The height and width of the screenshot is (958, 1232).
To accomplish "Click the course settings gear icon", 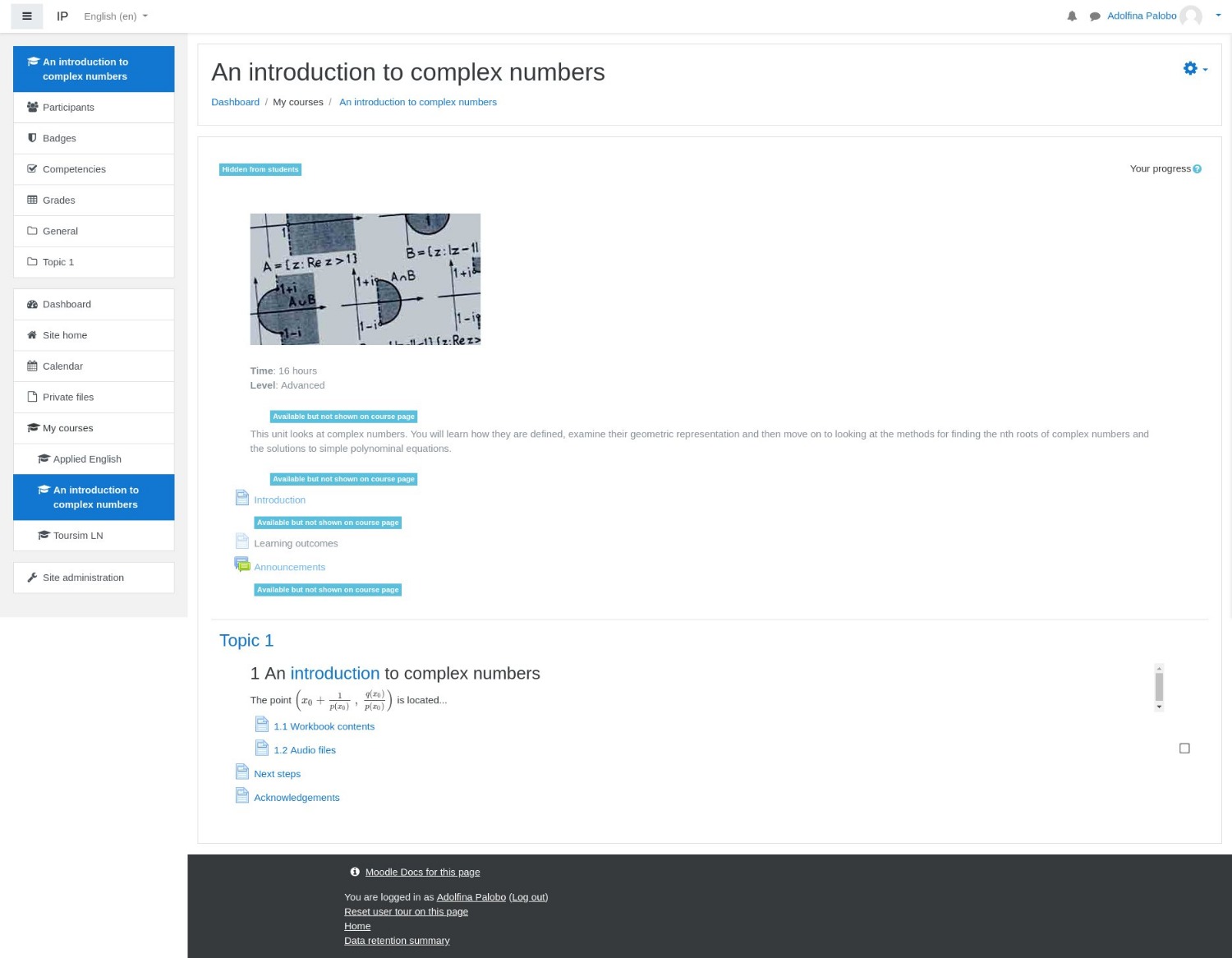I will point(1191,69).
